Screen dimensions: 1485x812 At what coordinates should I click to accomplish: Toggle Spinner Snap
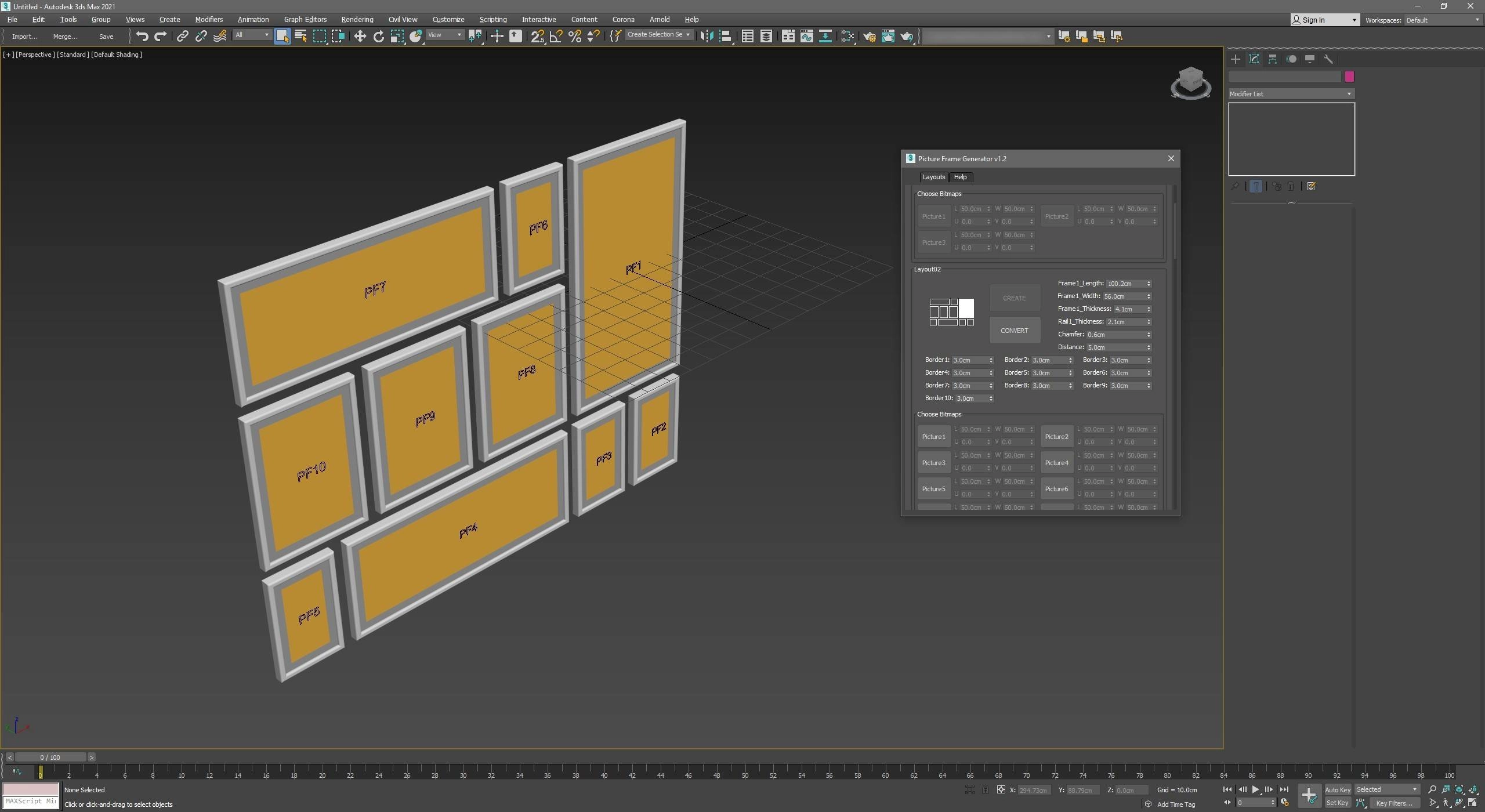pos(593,36)
